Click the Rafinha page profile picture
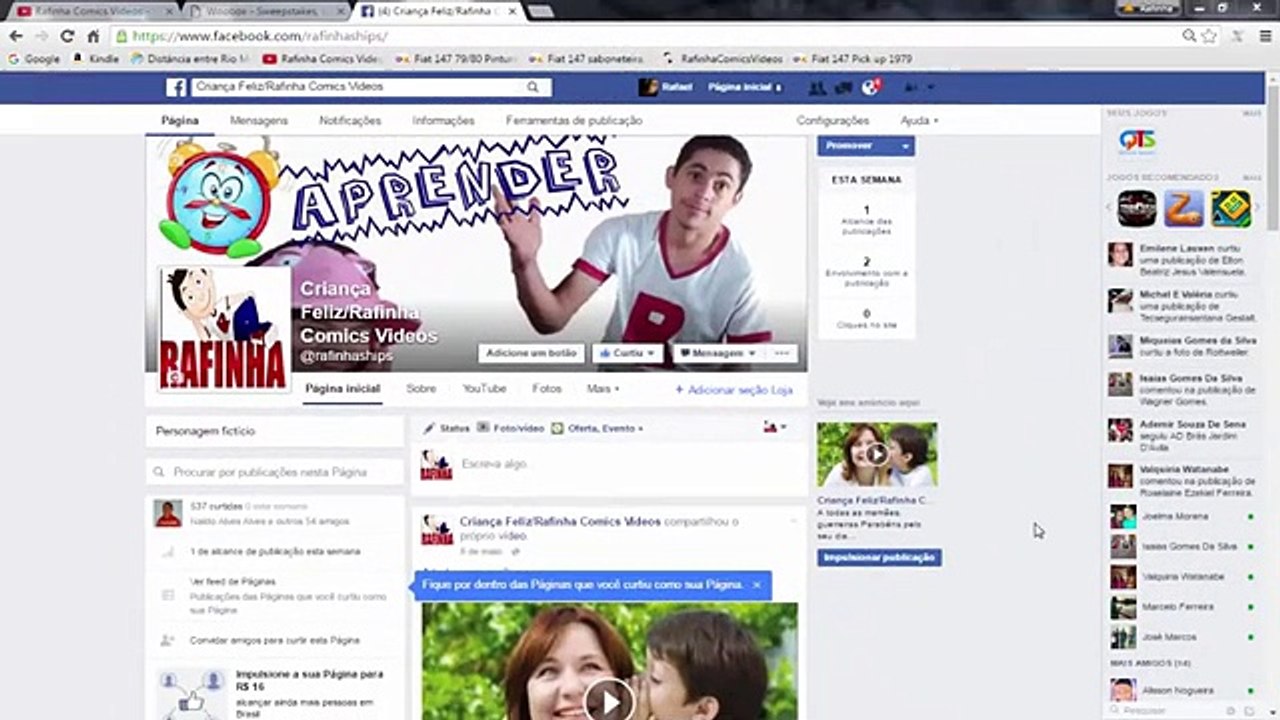The width and height of the screenshot is (1280, 720). tap(223, 329)
